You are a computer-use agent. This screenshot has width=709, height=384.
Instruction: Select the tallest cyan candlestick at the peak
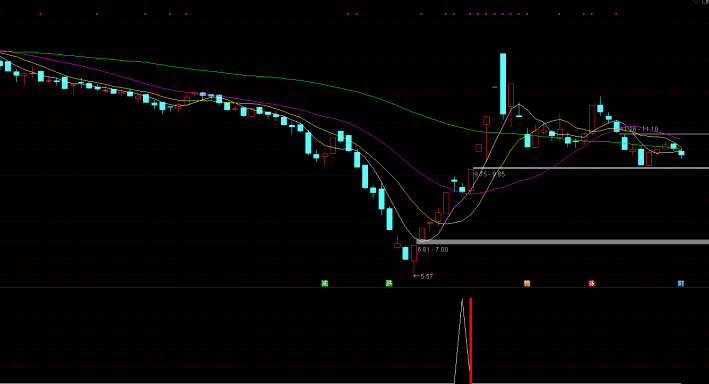[x=503, y=84]
